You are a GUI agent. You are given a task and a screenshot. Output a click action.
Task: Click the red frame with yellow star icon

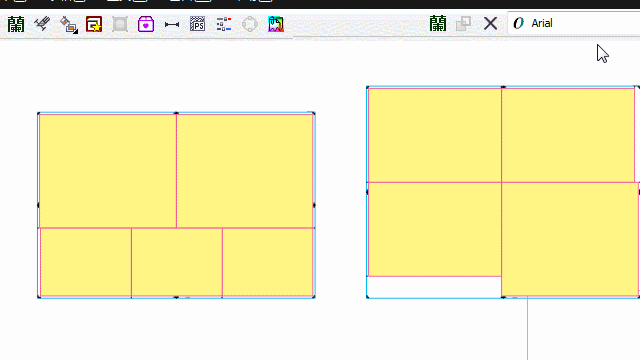coord(94,24)
